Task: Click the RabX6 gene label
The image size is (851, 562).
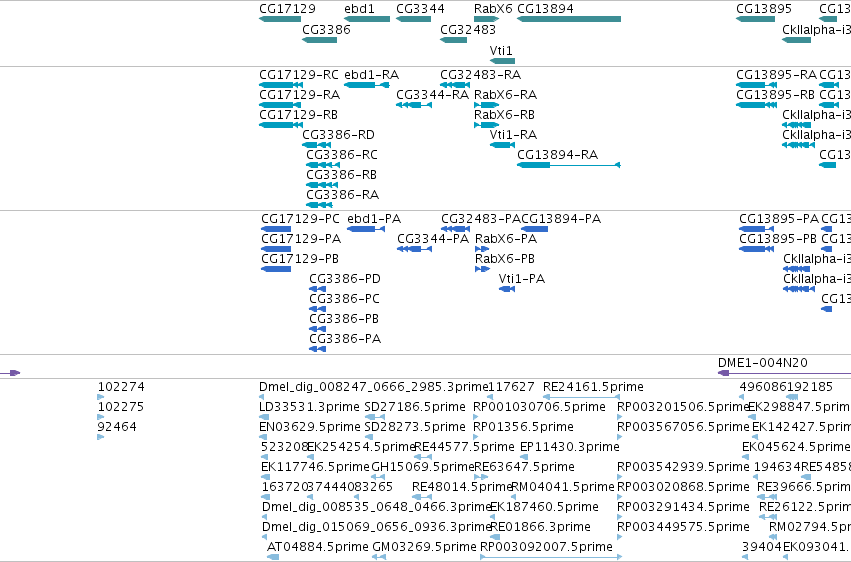Action: pos(493,9)
